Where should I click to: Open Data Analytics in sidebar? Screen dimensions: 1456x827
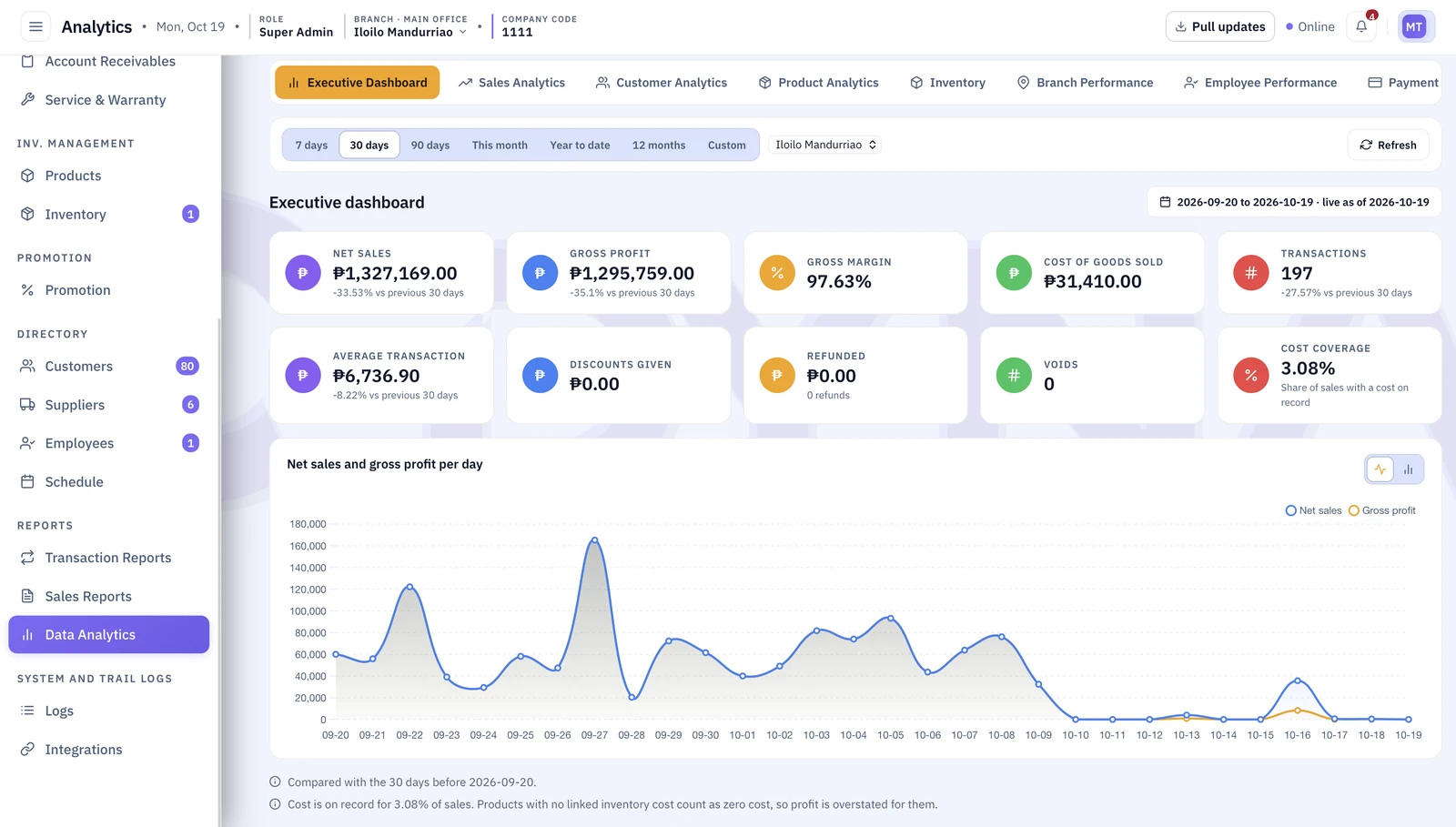[x=108, y=634]
